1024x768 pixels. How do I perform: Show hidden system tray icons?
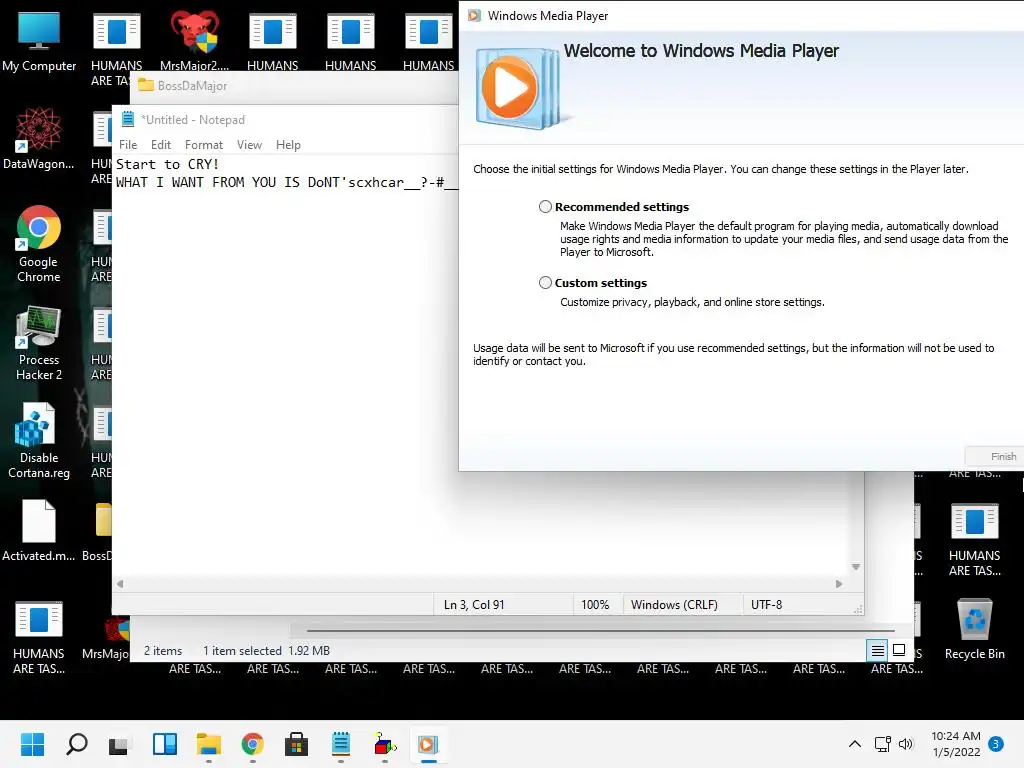pyautogui.click(x=854, y=744)
